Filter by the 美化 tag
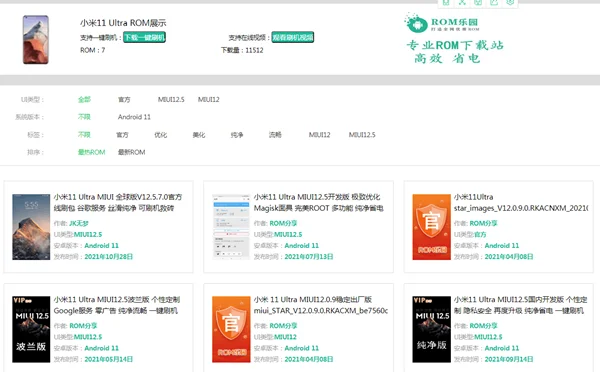Viewport: 600px width, 372px height. click(199, 135)
